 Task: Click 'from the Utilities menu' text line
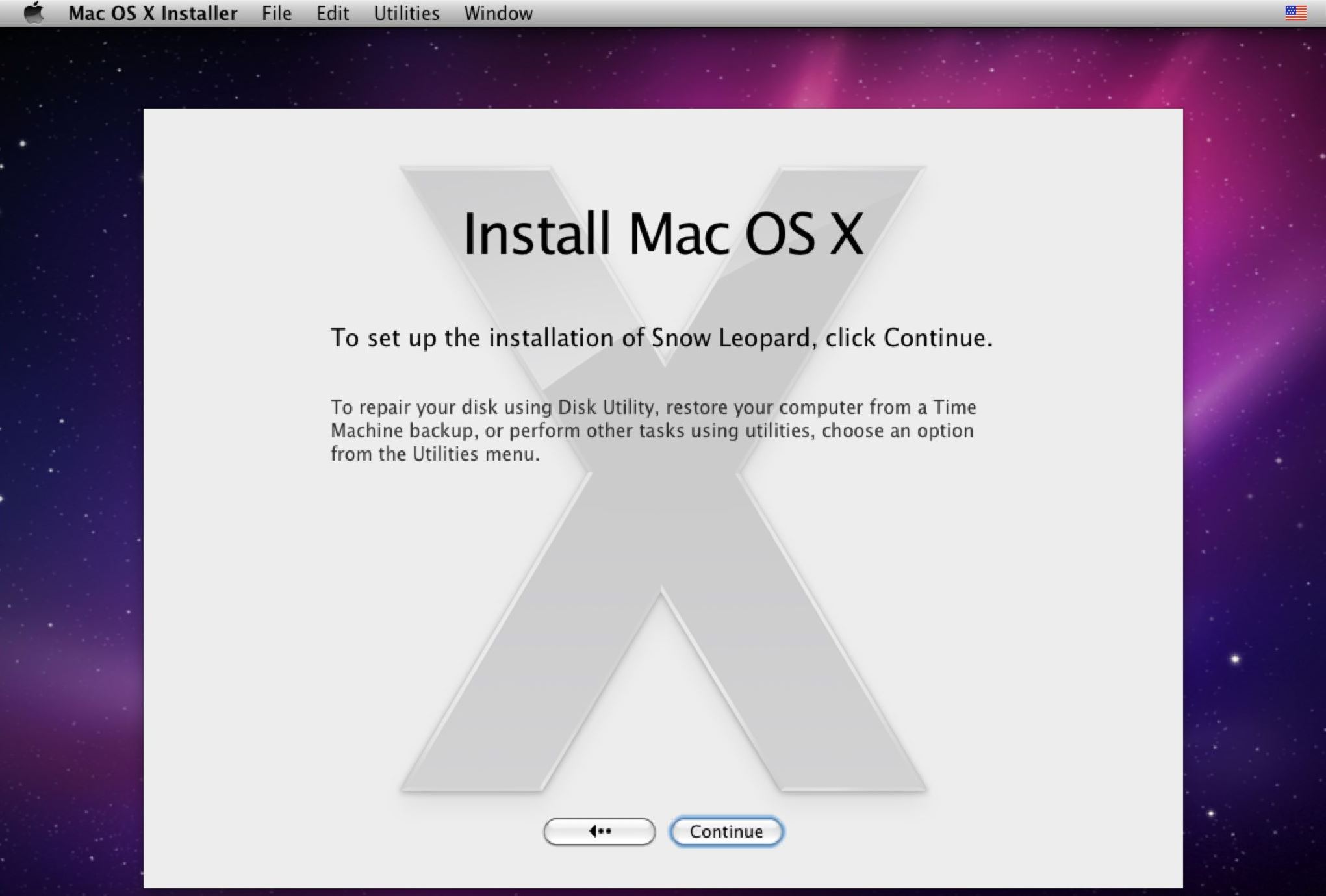[435, 454]
